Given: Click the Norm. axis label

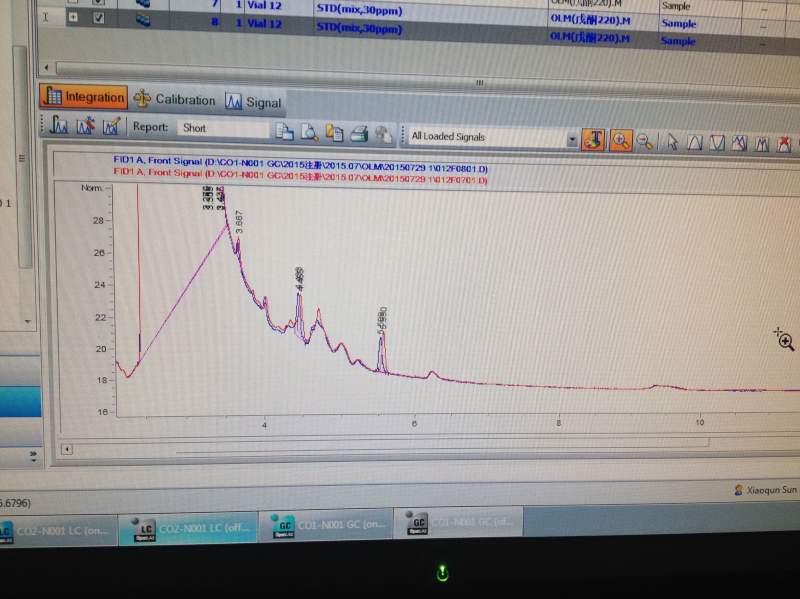Looking at the screenshot, I should pos(92,188).
